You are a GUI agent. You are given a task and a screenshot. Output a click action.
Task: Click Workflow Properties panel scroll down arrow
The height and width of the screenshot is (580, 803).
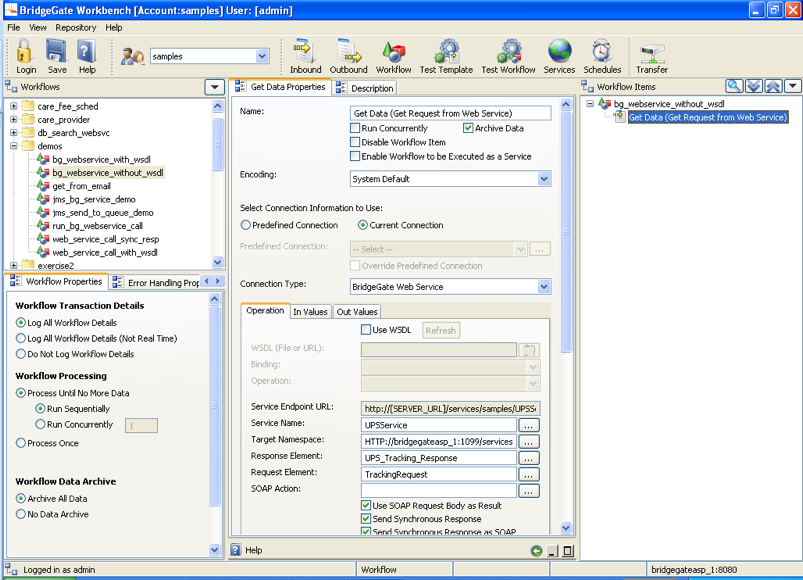point(215,550)
